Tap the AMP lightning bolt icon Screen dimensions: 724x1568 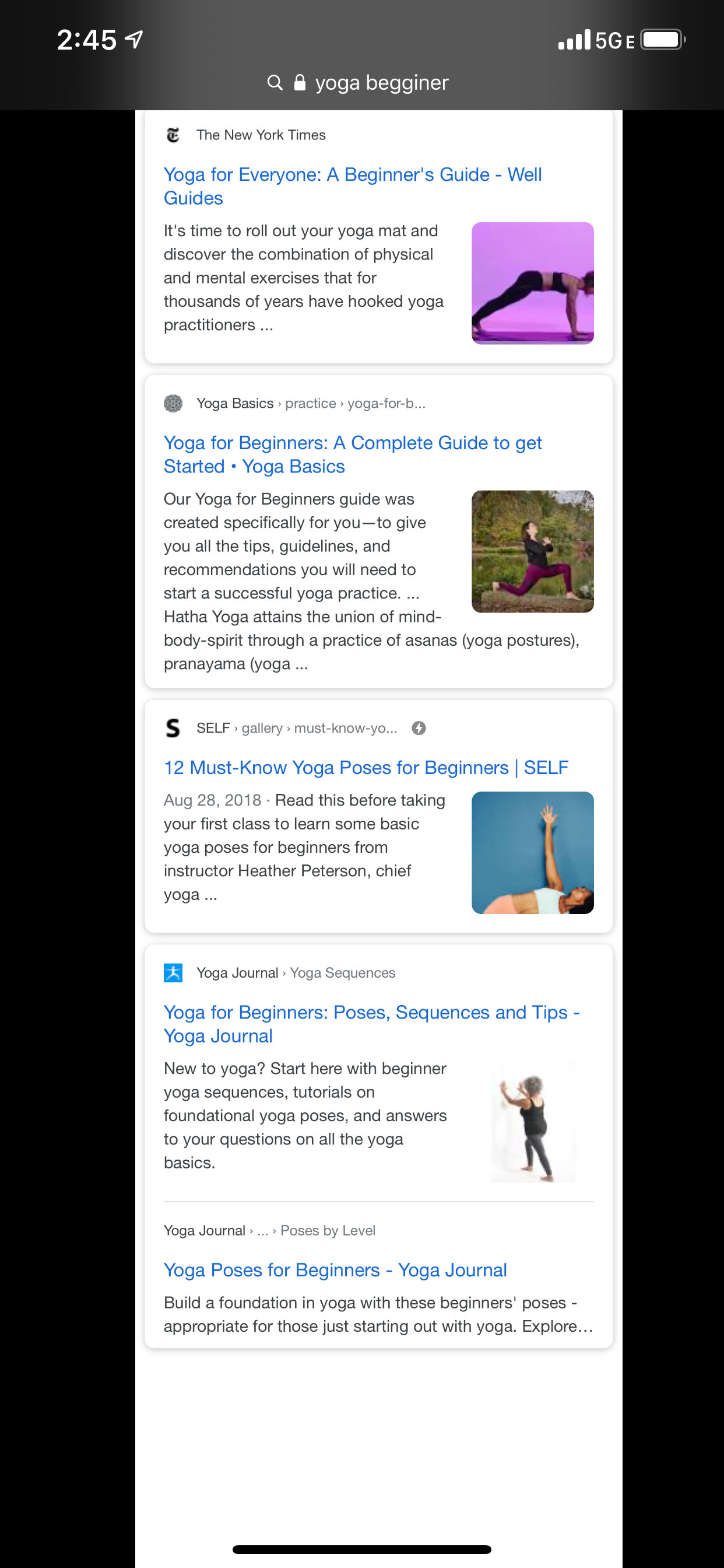(x=419, y=728)
